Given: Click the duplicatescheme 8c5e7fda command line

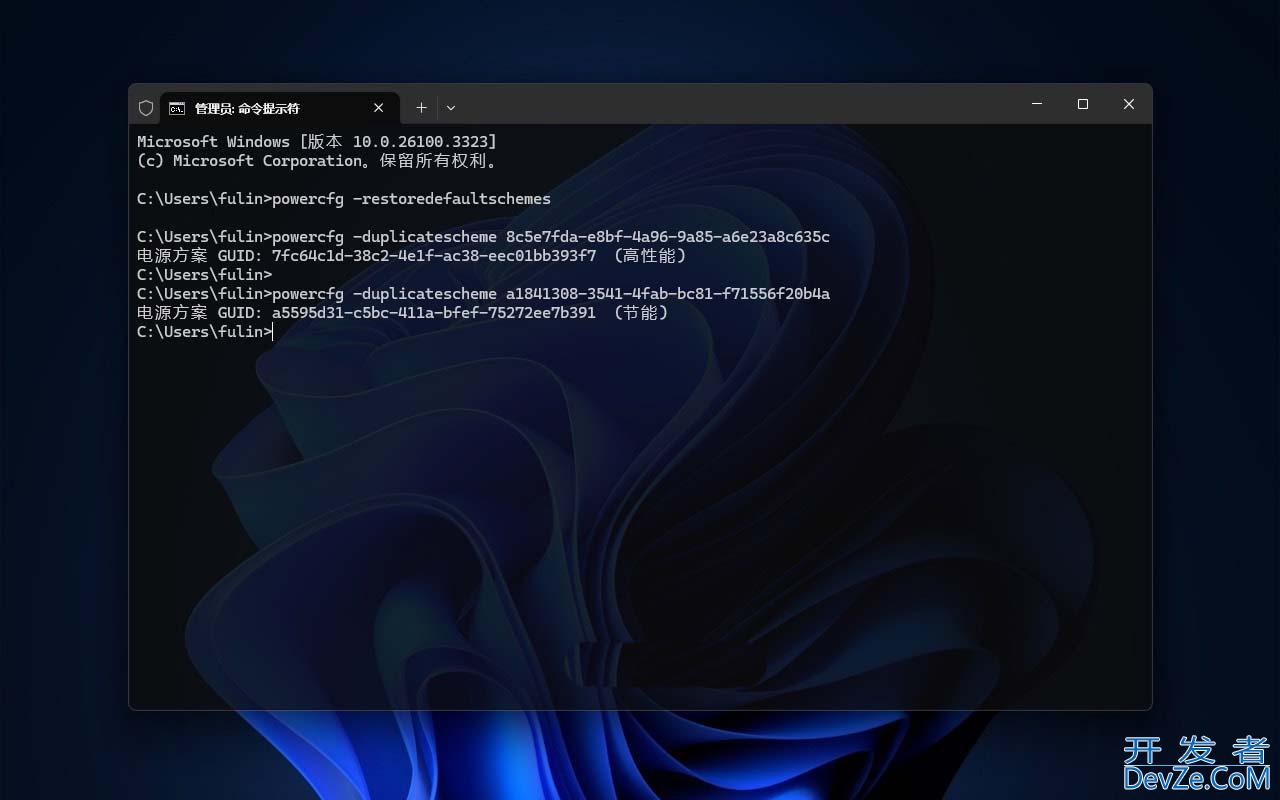Looking at the screenshot, I should pos(484,237).
